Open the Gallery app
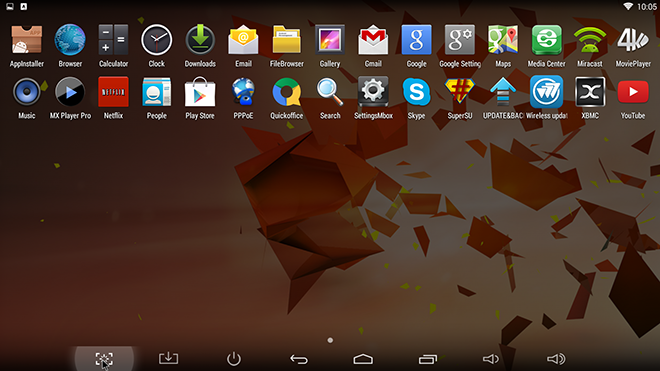This screenshot has height=371, width=660. tap(330, 40)
